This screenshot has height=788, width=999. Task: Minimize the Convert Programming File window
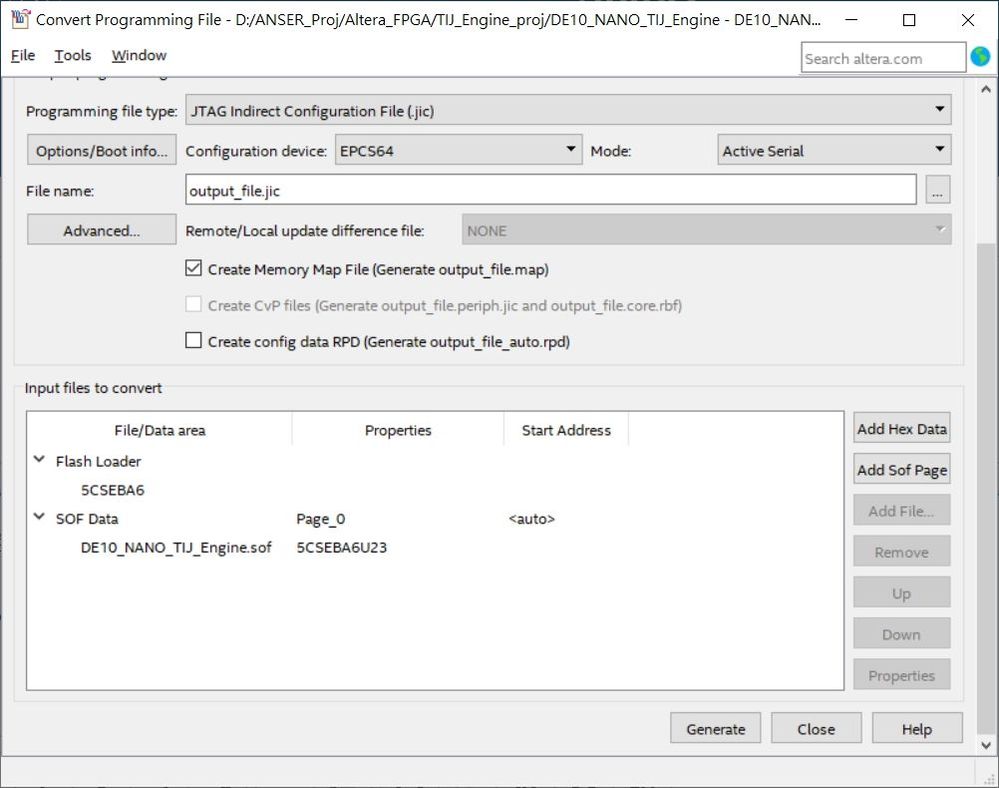851,20
